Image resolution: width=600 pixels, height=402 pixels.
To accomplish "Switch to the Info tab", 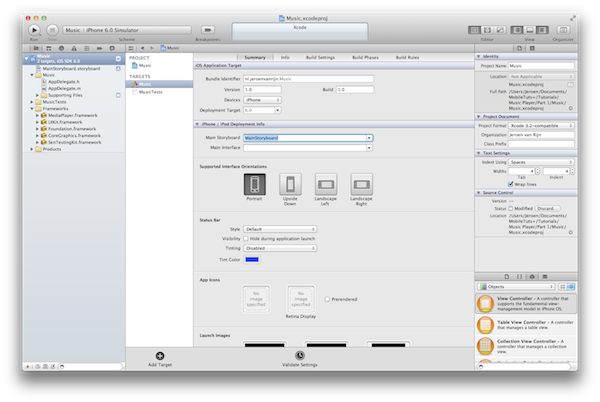I will click(285, 57).
